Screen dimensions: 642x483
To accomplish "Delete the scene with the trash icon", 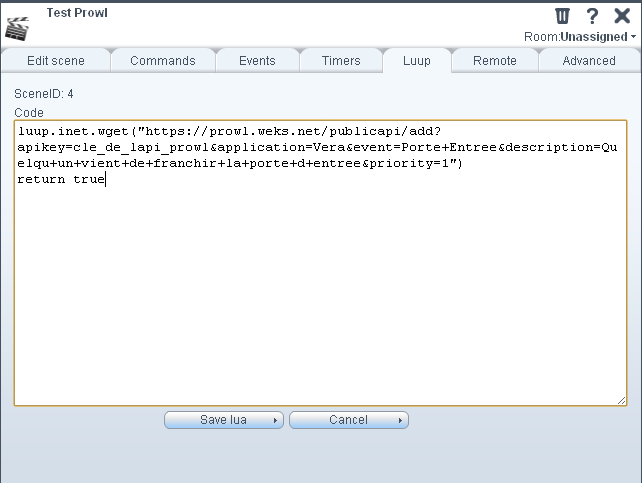I will tap(562, 16).
